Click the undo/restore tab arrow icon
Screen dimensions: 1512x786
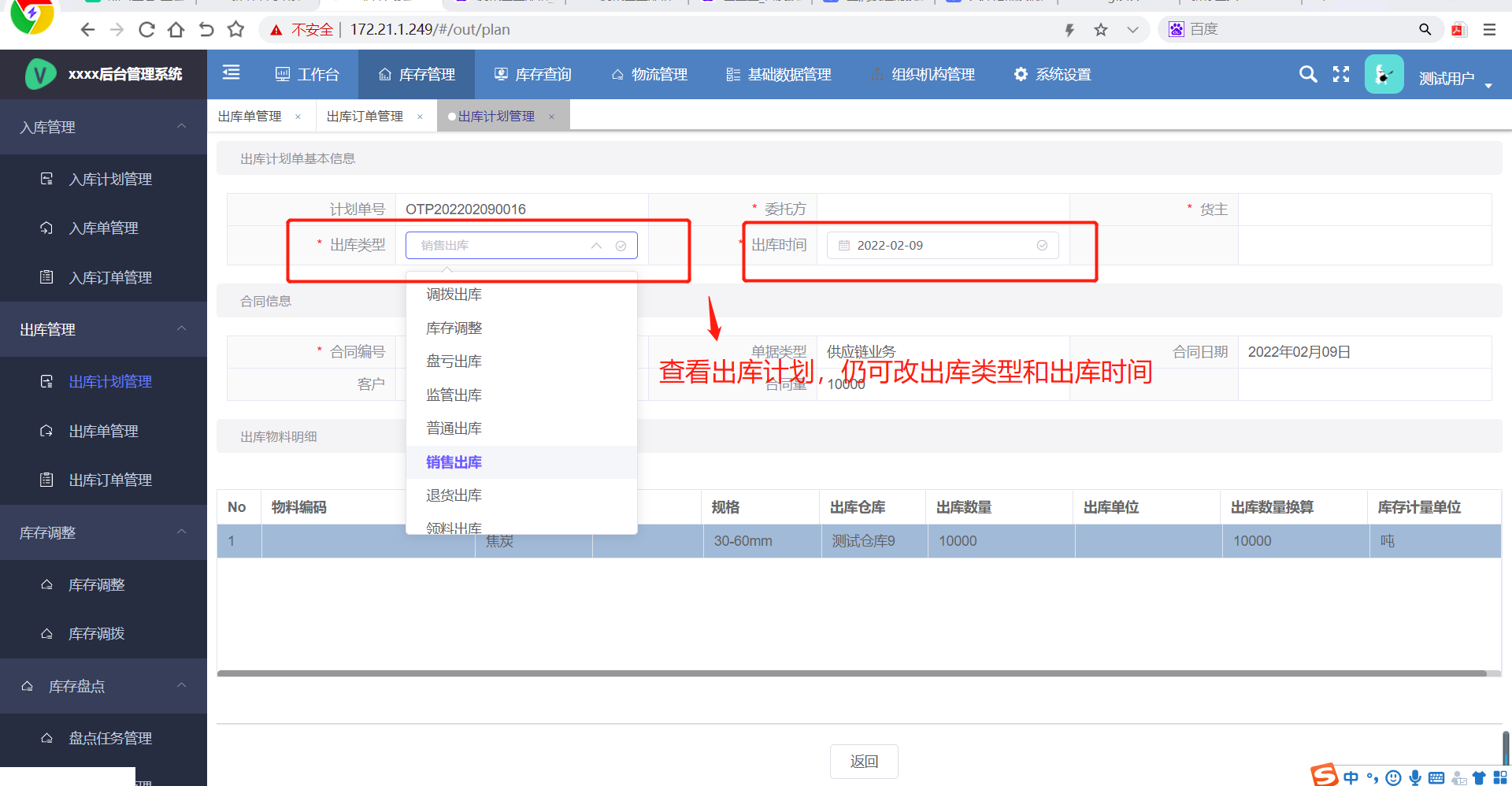206,30
